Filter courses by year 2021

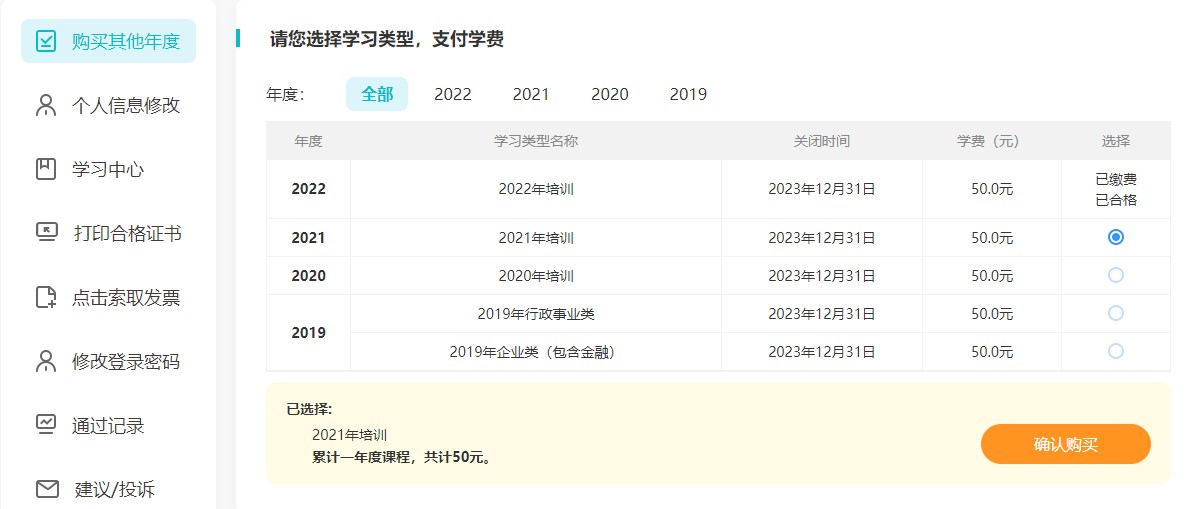click(531, 94)
